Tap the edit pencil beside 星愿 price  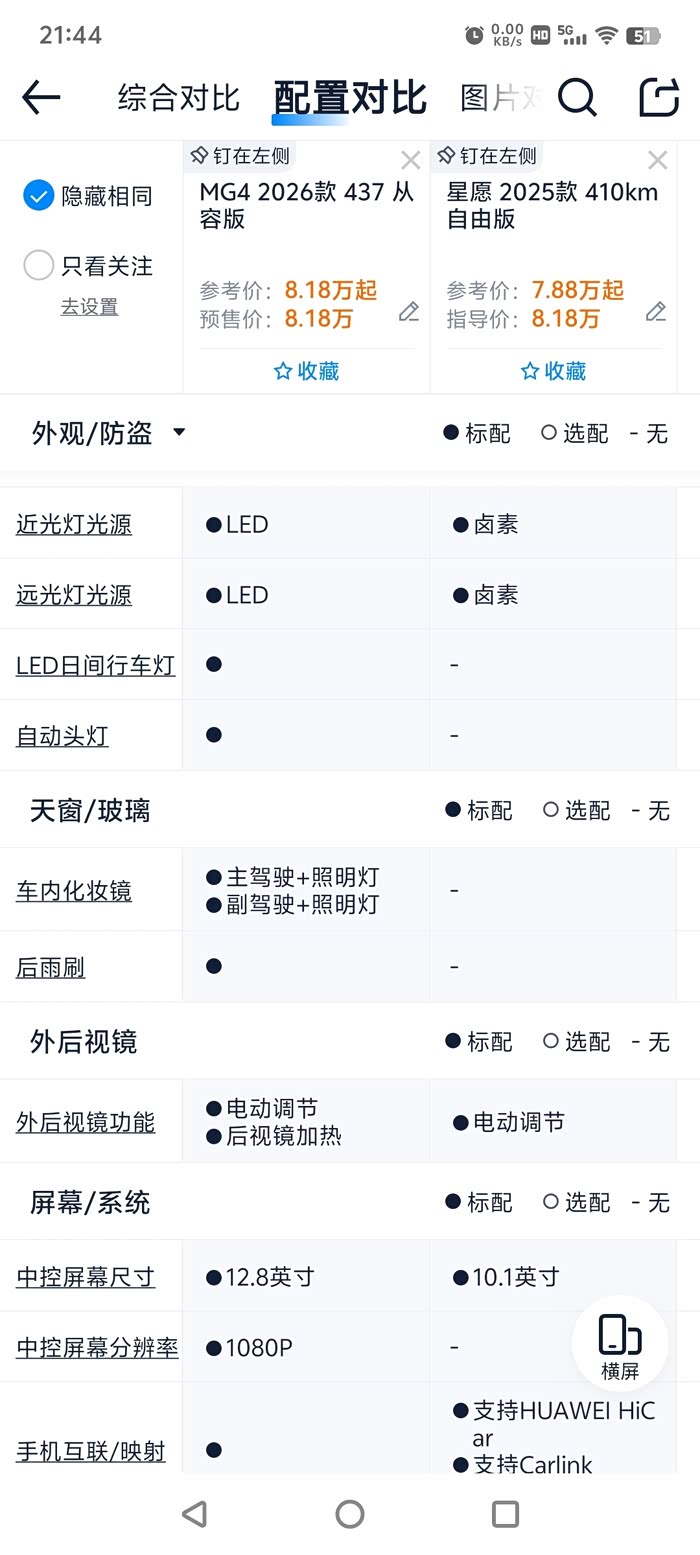click(x=655, y=312)
